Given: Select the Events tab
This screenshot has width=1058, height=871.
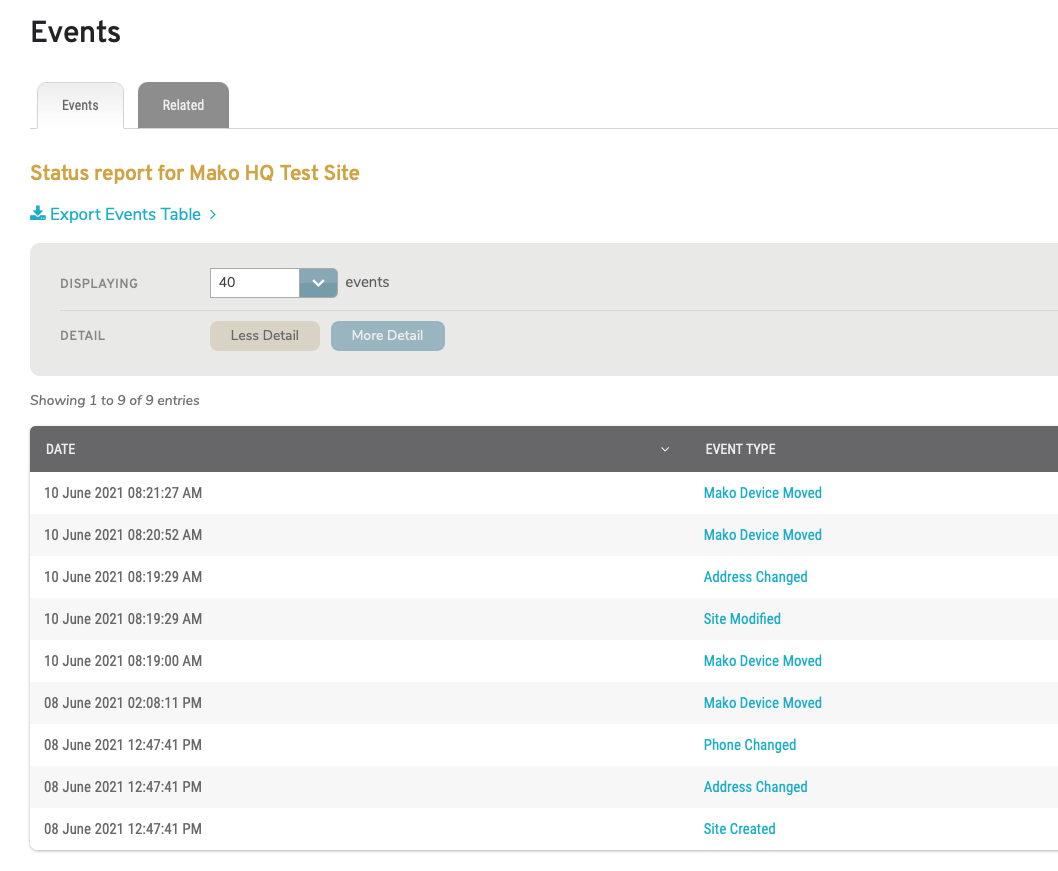Looking at the screenshot, I should [80, 105].
